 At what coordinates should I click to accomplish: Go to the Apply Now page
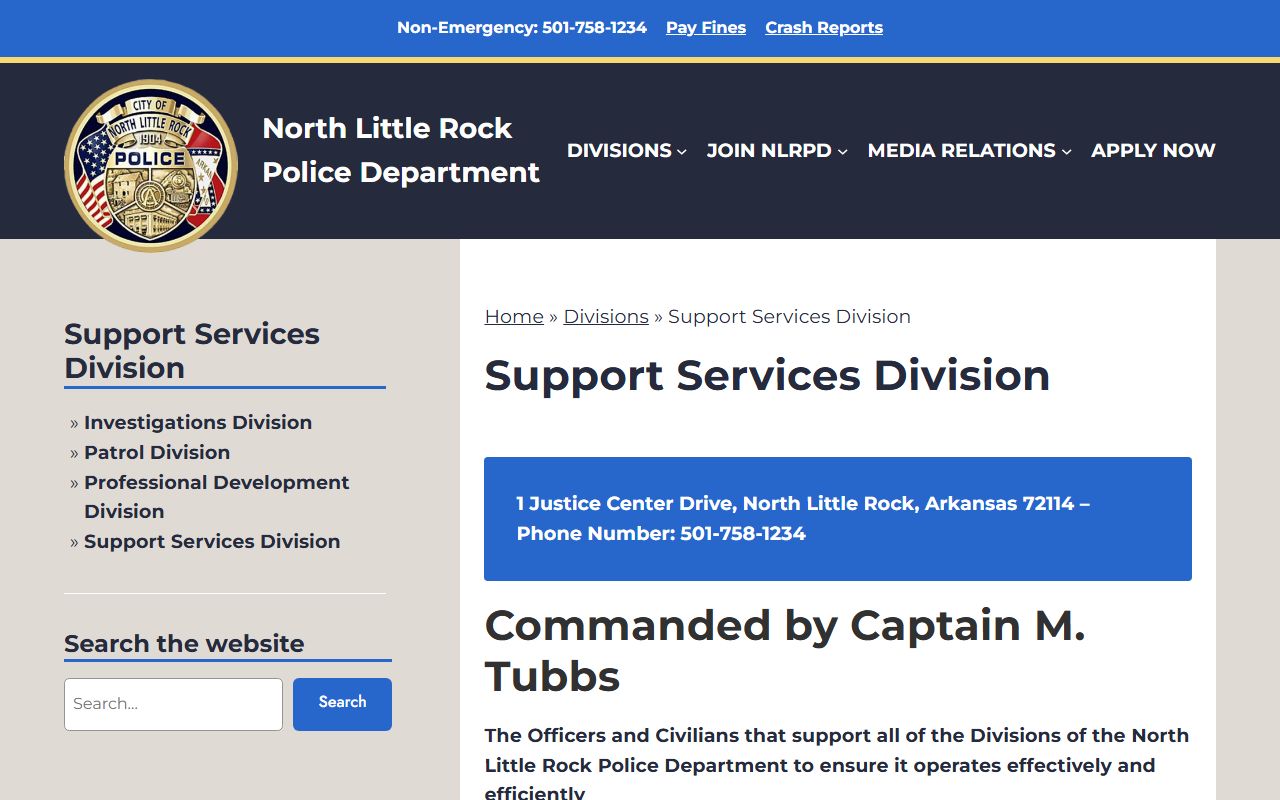[1153, 150]
